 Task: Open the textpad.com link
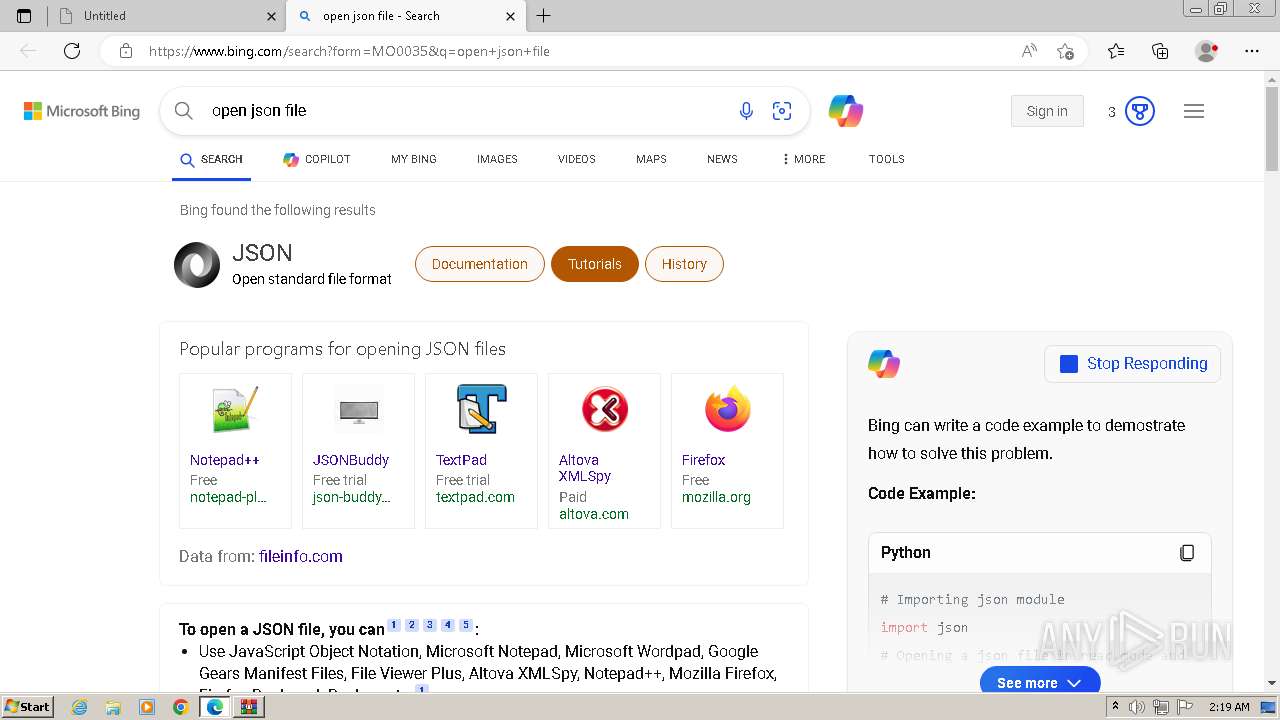pos(475,497)
